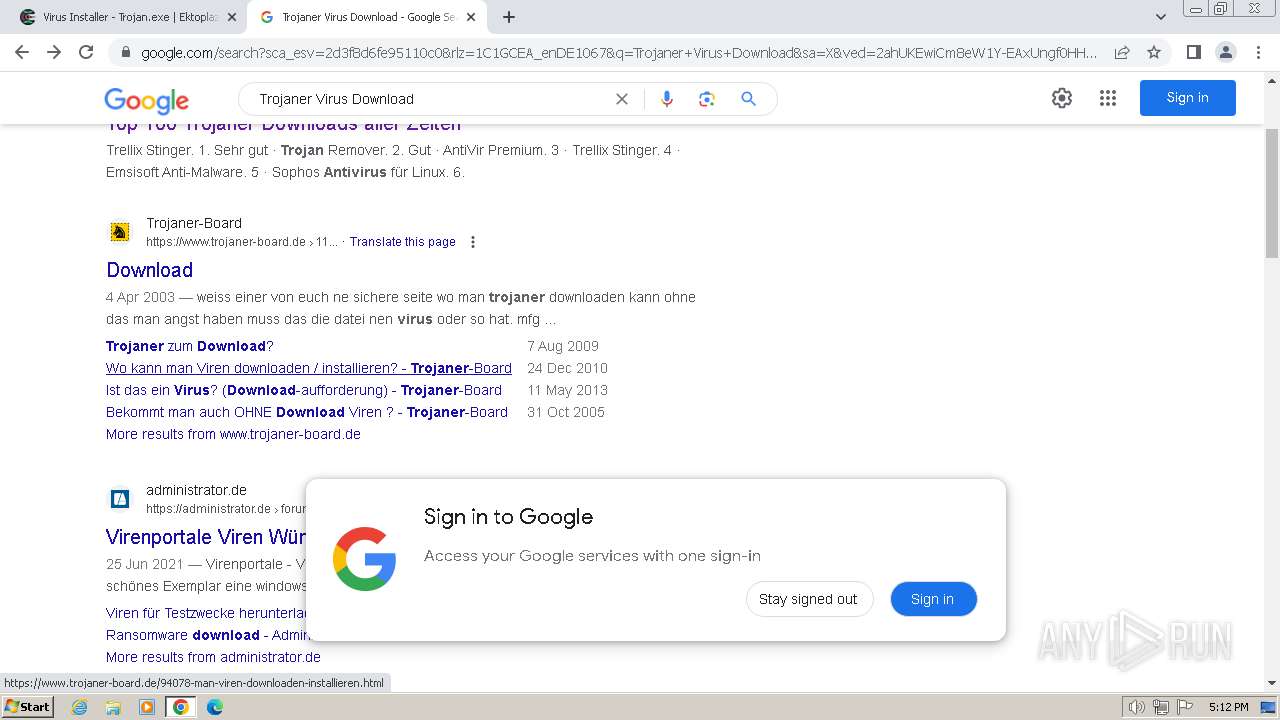This screenshot has height=720, width=1280.
Task: Click Sign in button in header
Action: 1188,98
